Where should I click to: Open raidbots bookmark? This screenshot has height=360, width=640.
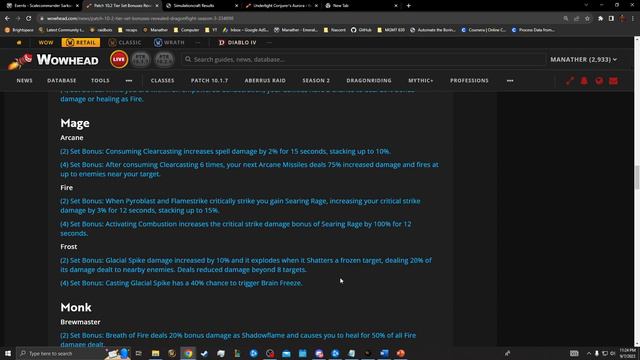coord(102,30)
